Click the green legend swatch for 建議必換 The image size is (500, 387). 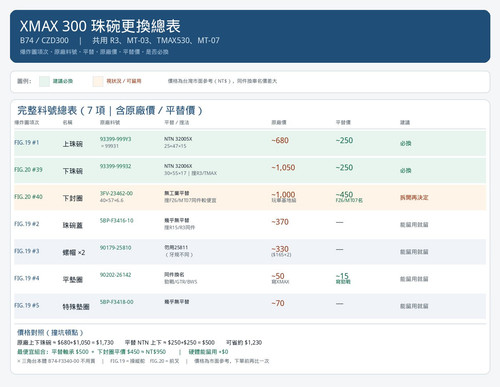tap(44, 81)
